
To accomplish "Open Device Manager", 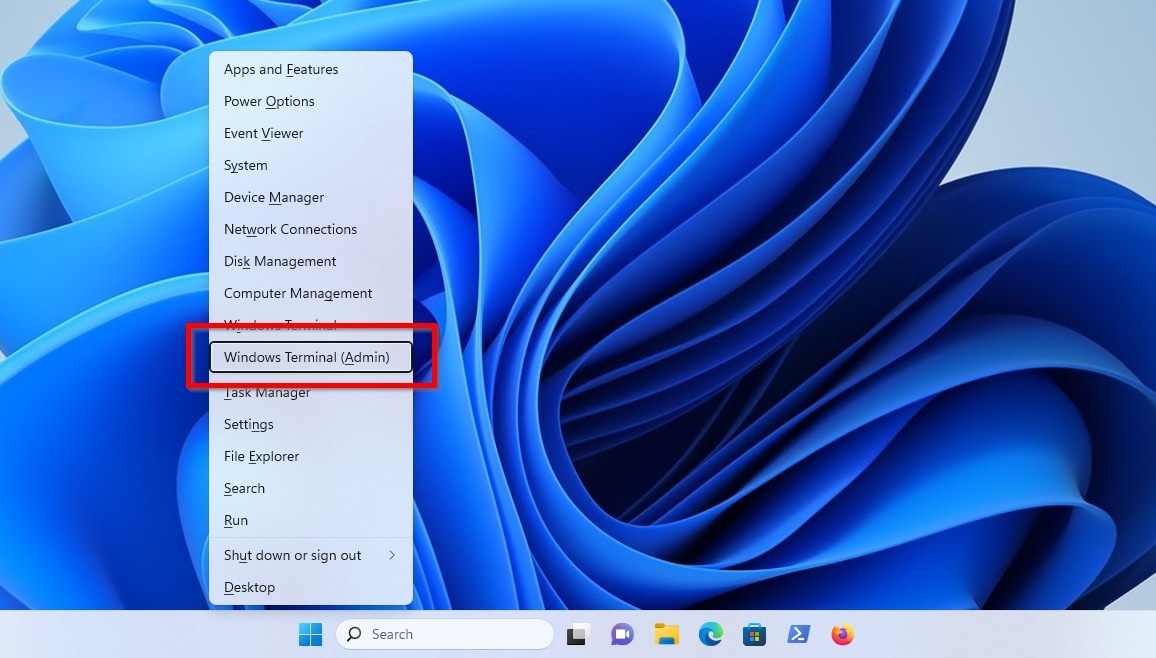I will click(273, 197).
